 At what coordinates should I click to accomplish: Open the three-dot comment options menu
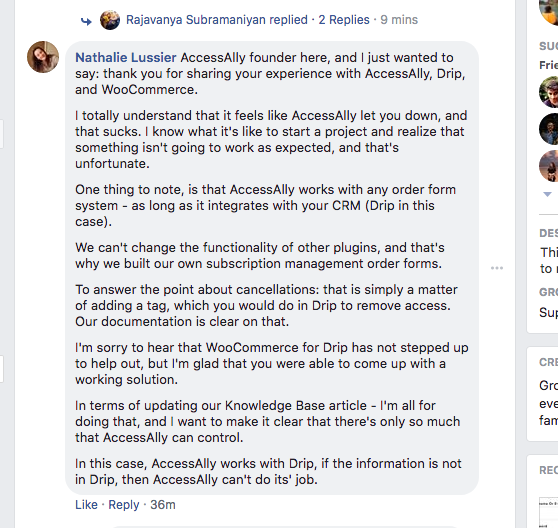pos(497,268)
